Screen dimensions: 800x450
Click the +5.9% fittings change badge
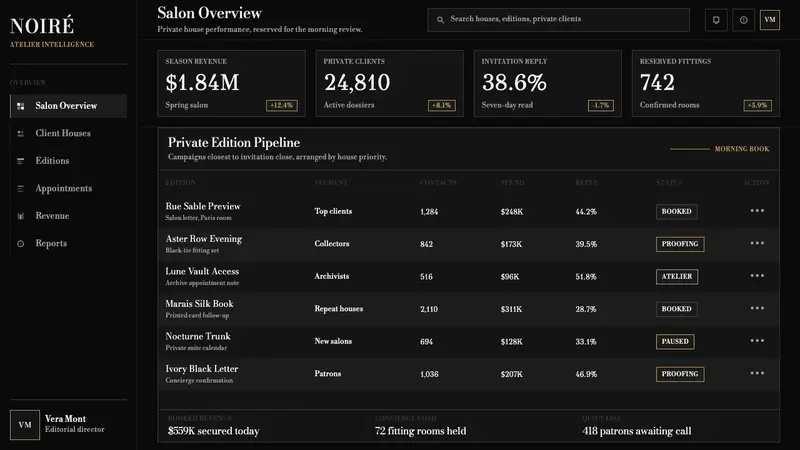click(758, 106)
